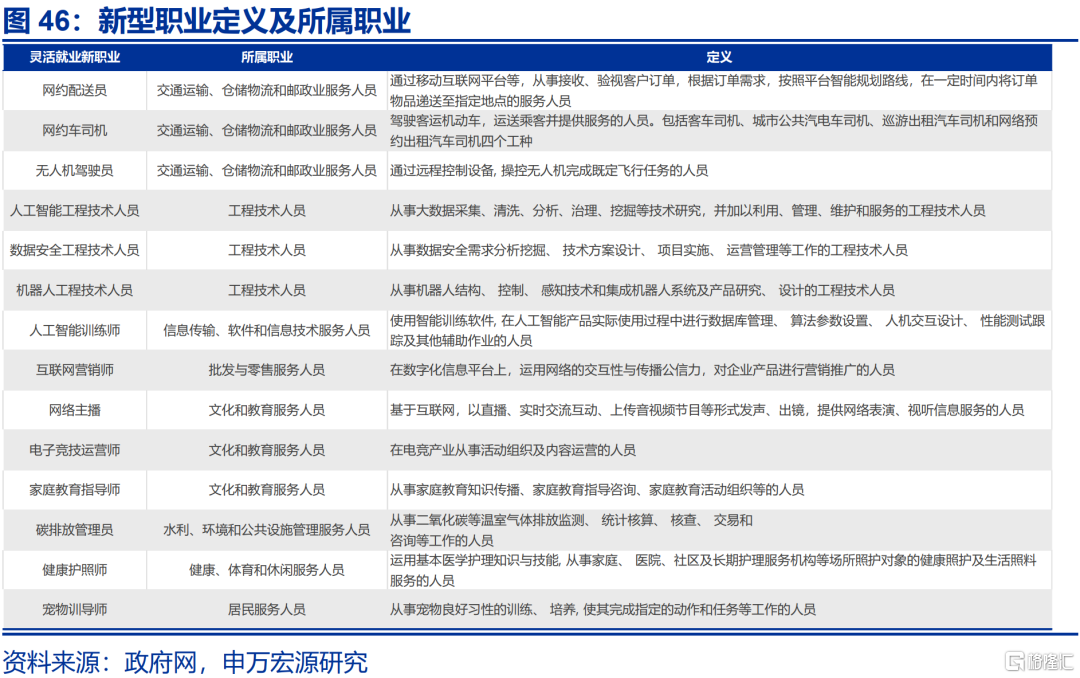The image size is (1080, 678).
Task: Click 工程技术人员 in 人工智能工程技术人员 row
Action: [x=267, y=210]
